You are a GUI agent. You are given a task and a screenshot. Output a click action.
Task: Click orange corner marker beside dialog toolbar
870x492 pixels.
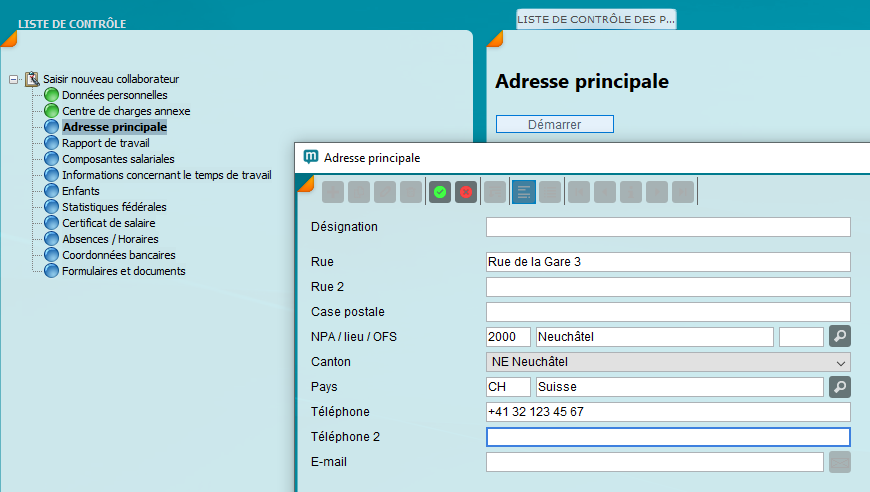[x=306, y=184]
